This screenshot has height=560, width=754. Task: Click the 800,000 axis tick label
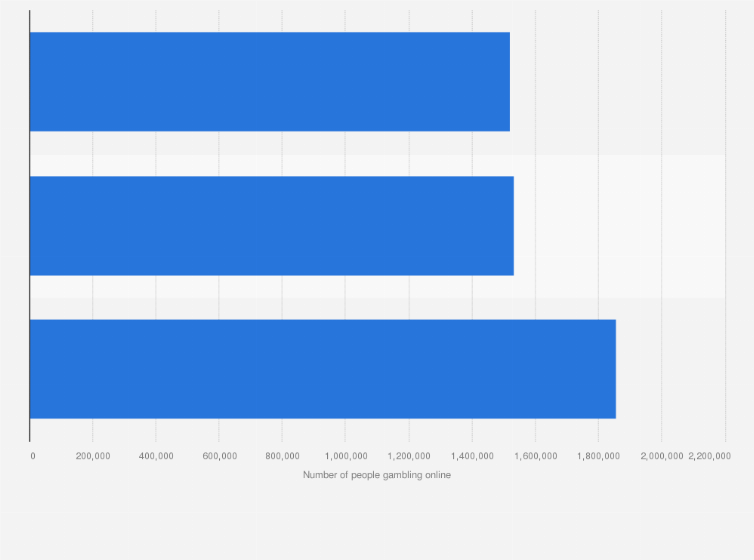(282, 456)
